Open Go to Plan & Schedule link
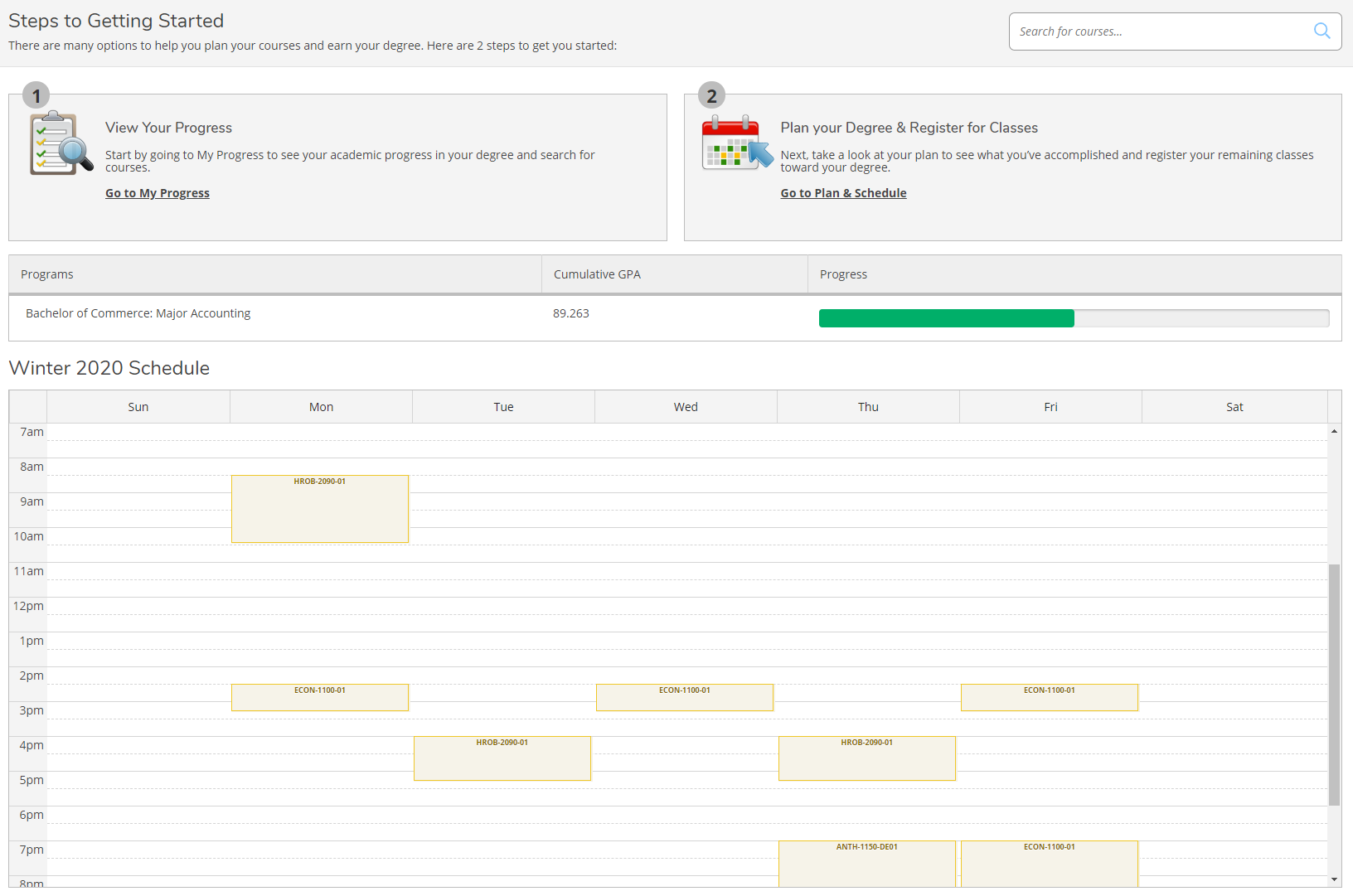The height and width of the screenshot is (896, 1353). click(x=843, y=193)
